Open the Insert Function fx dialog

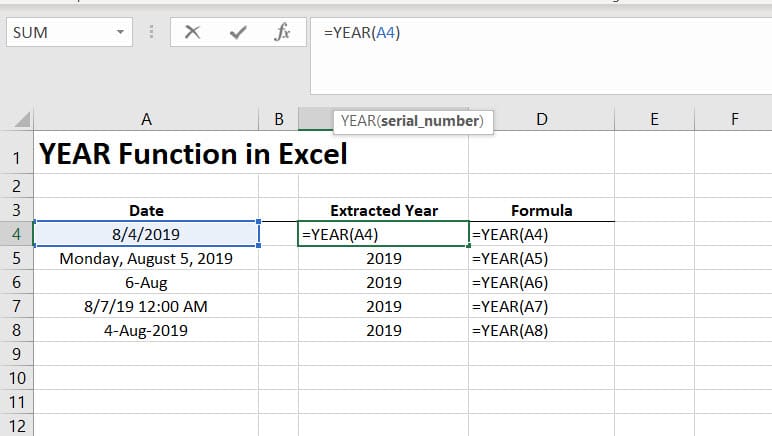[282, 33]
